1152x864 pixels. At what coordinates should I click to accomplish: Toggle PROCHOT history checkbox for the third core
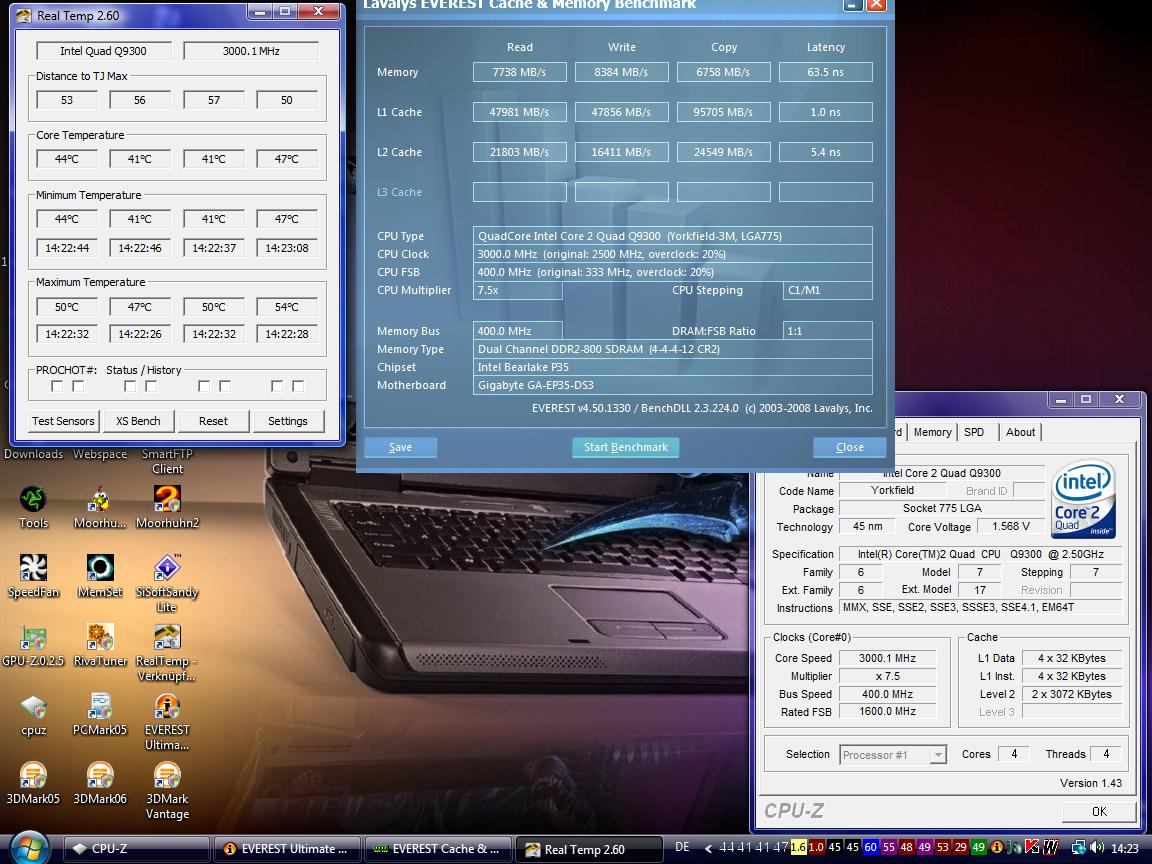coord(225,386)
